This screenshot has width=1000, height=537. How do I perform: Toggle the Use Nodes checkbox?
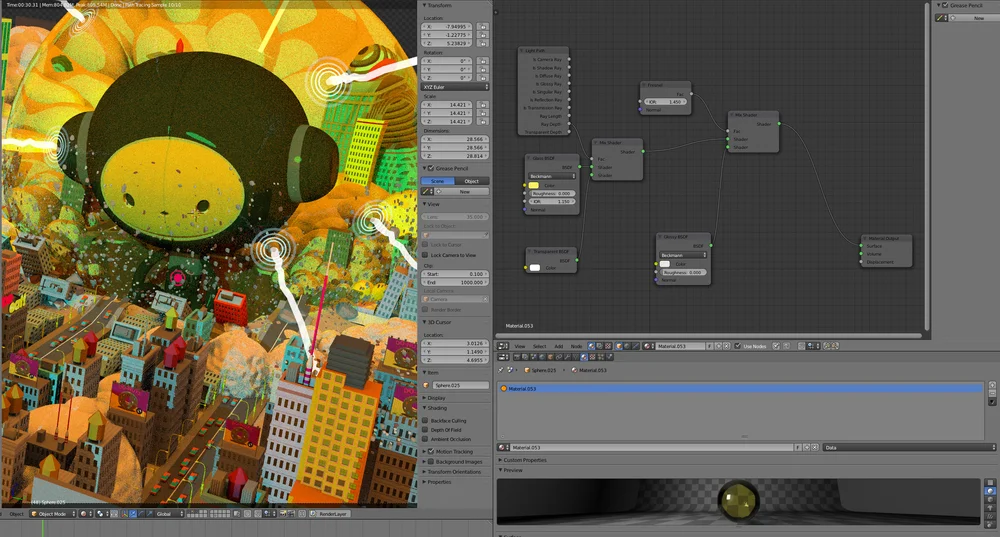coord(737,346)
